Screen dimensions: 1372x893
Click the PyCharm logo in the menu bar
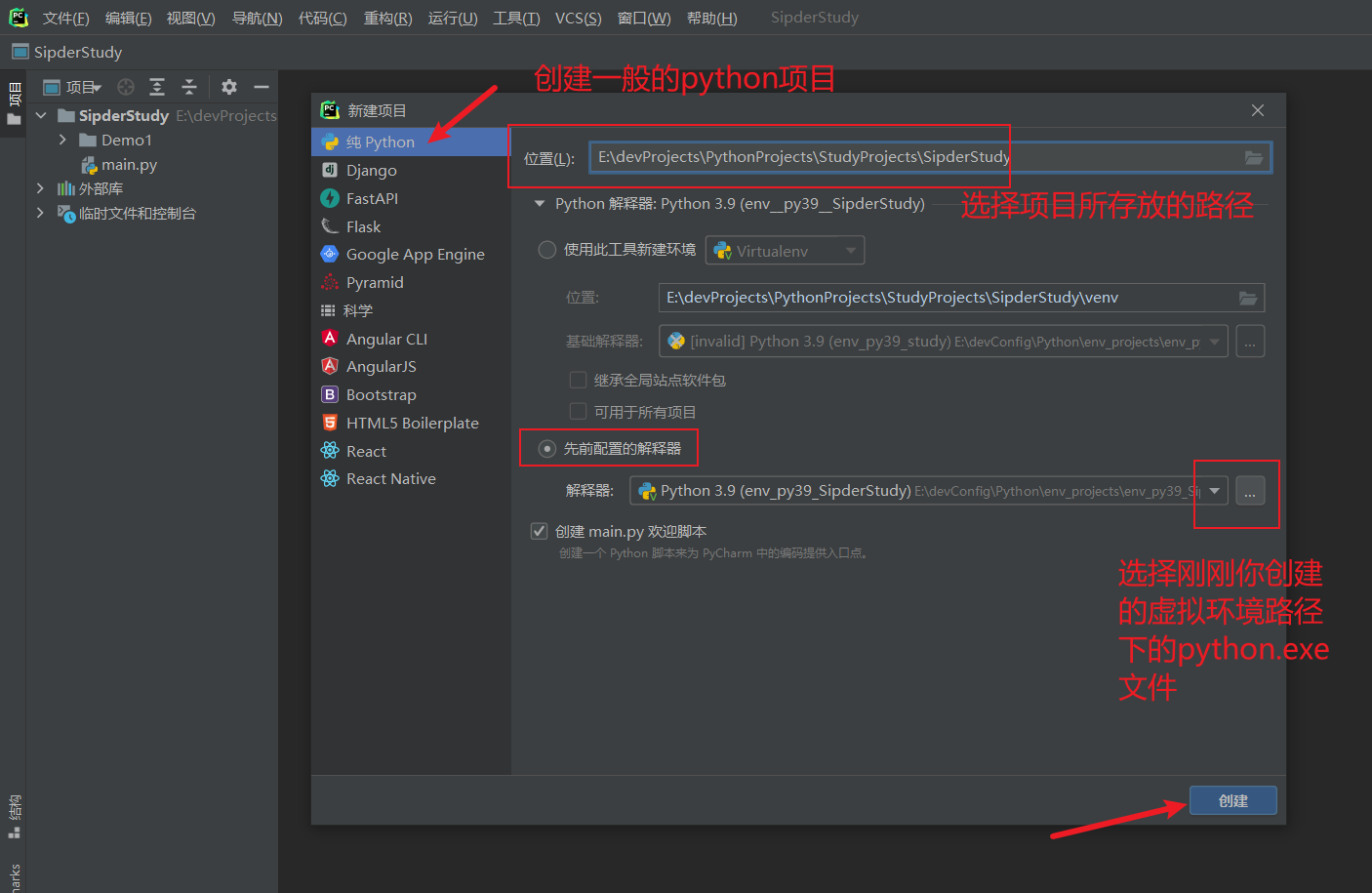[x=19, y=18]
